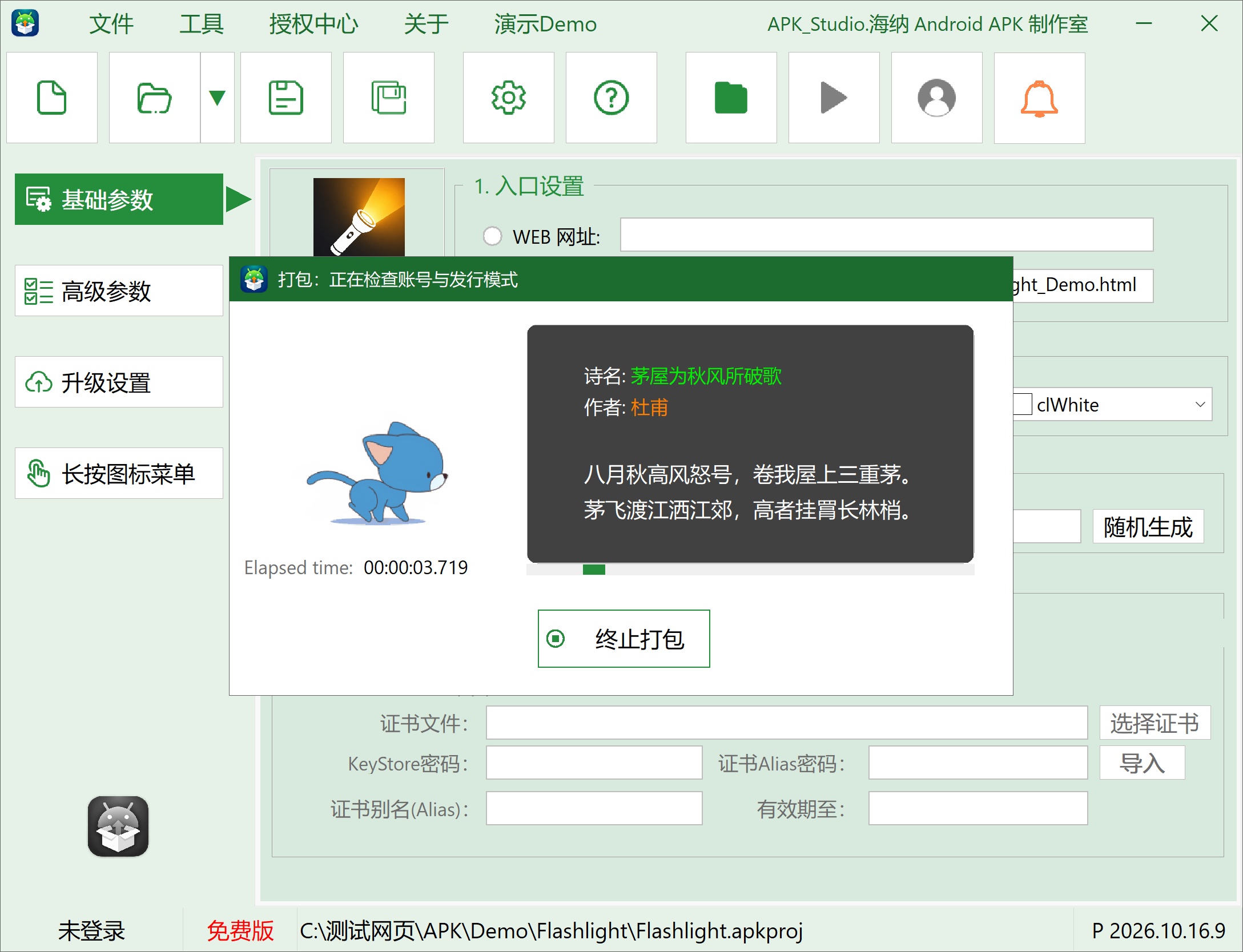Start packaging with the gray play icon
The width and height of the screenshot is (1243, 952).
pos(834,98)
